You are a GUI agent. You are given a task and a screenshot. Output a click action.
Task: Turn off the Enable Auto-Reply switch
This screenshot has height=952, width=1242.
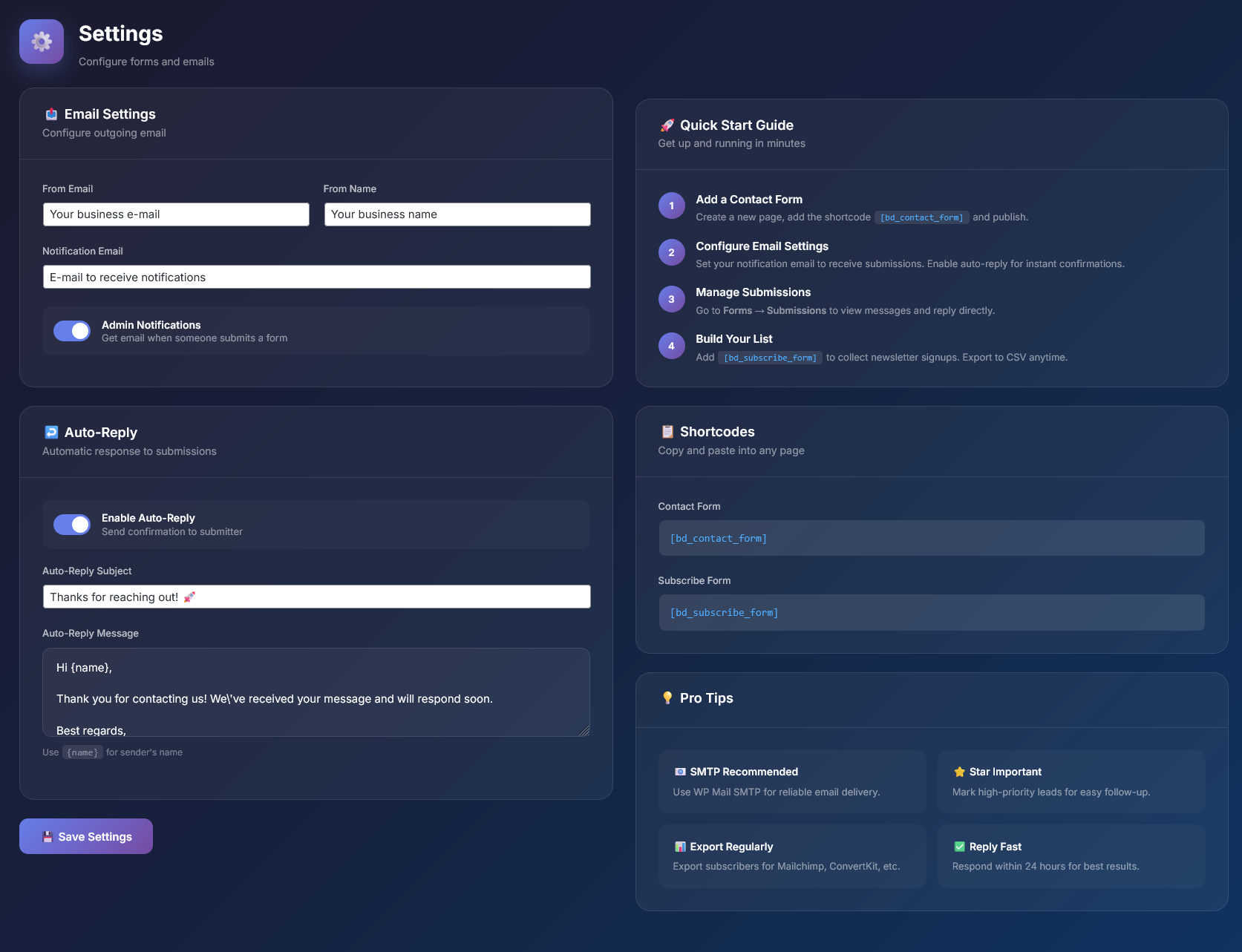point(72,525)
